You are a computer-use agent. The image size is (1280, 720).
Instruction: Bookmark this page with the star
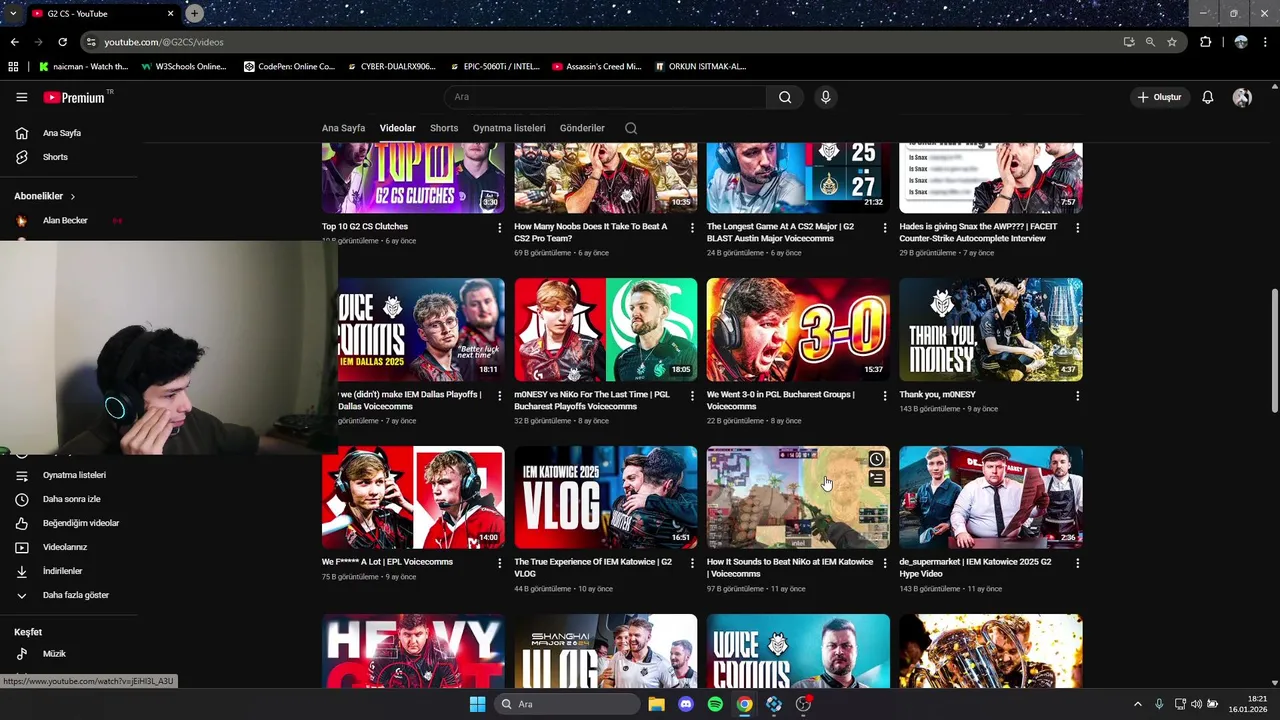1172,42
